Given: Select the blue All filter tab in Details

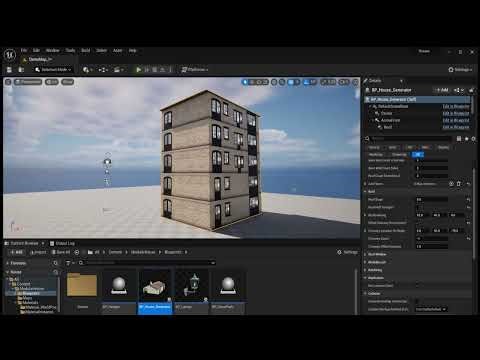Looking at the screenshot, I should click(418, 154).
